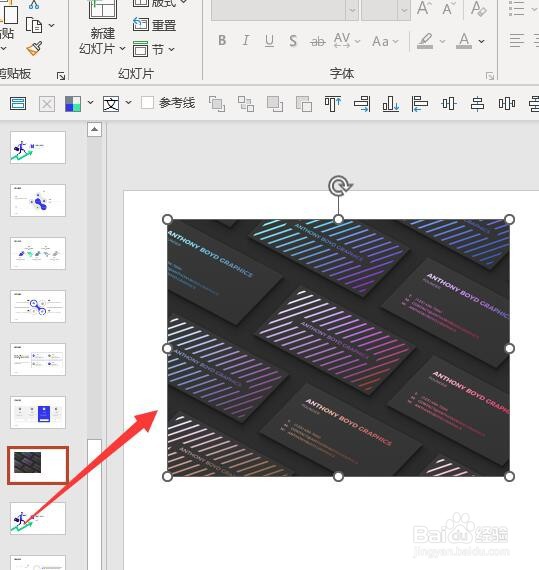
Task: Click the image rotation handle
Action: tap(339, 185)
